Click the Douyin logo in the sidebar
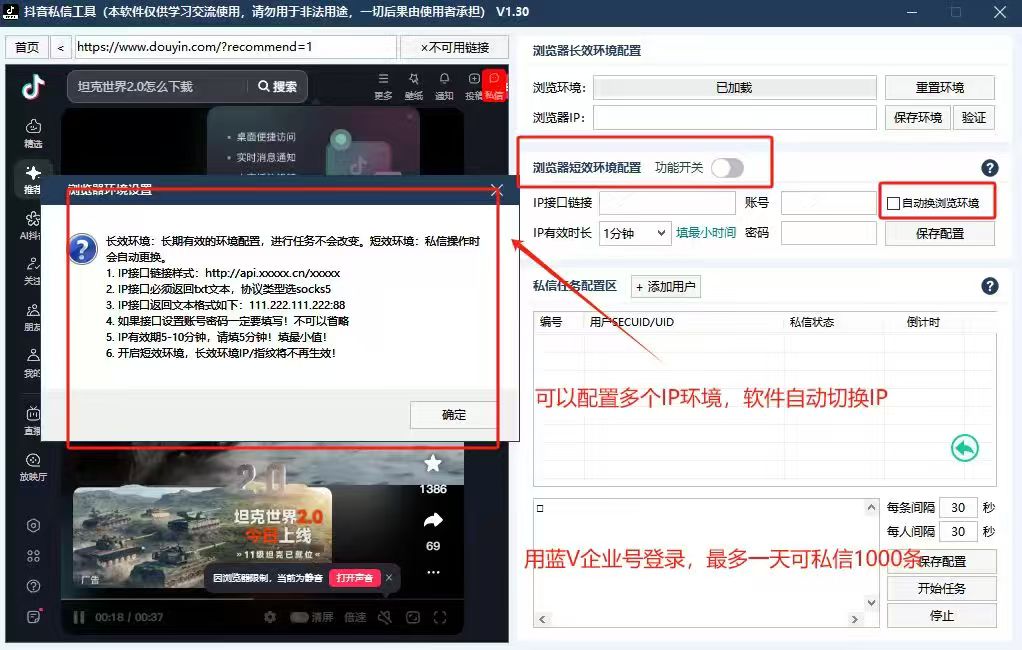 [x=33, y=86]
